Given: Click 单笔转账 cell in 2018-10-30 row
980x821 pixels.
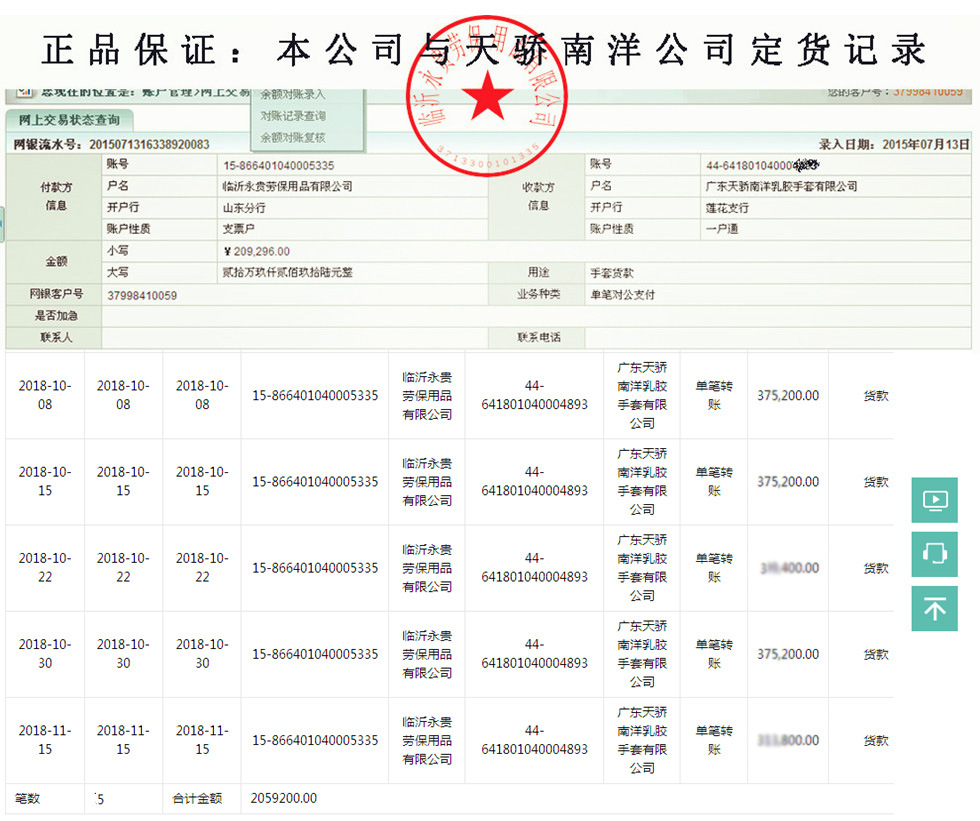Looking at the screenshot, I should click(714, 654).
